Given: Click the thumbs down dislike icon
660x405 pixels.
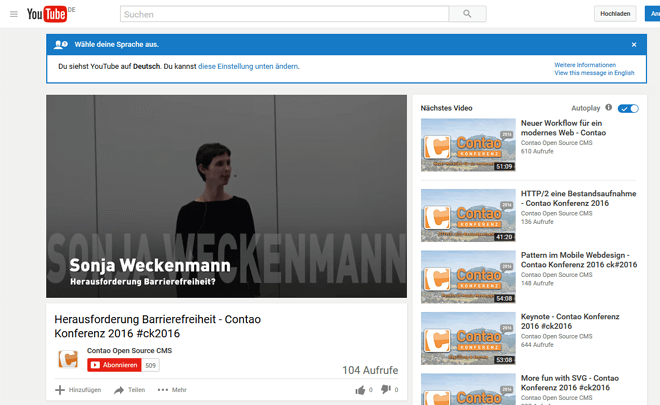Looking at the screenshot, I should [386, 389].
